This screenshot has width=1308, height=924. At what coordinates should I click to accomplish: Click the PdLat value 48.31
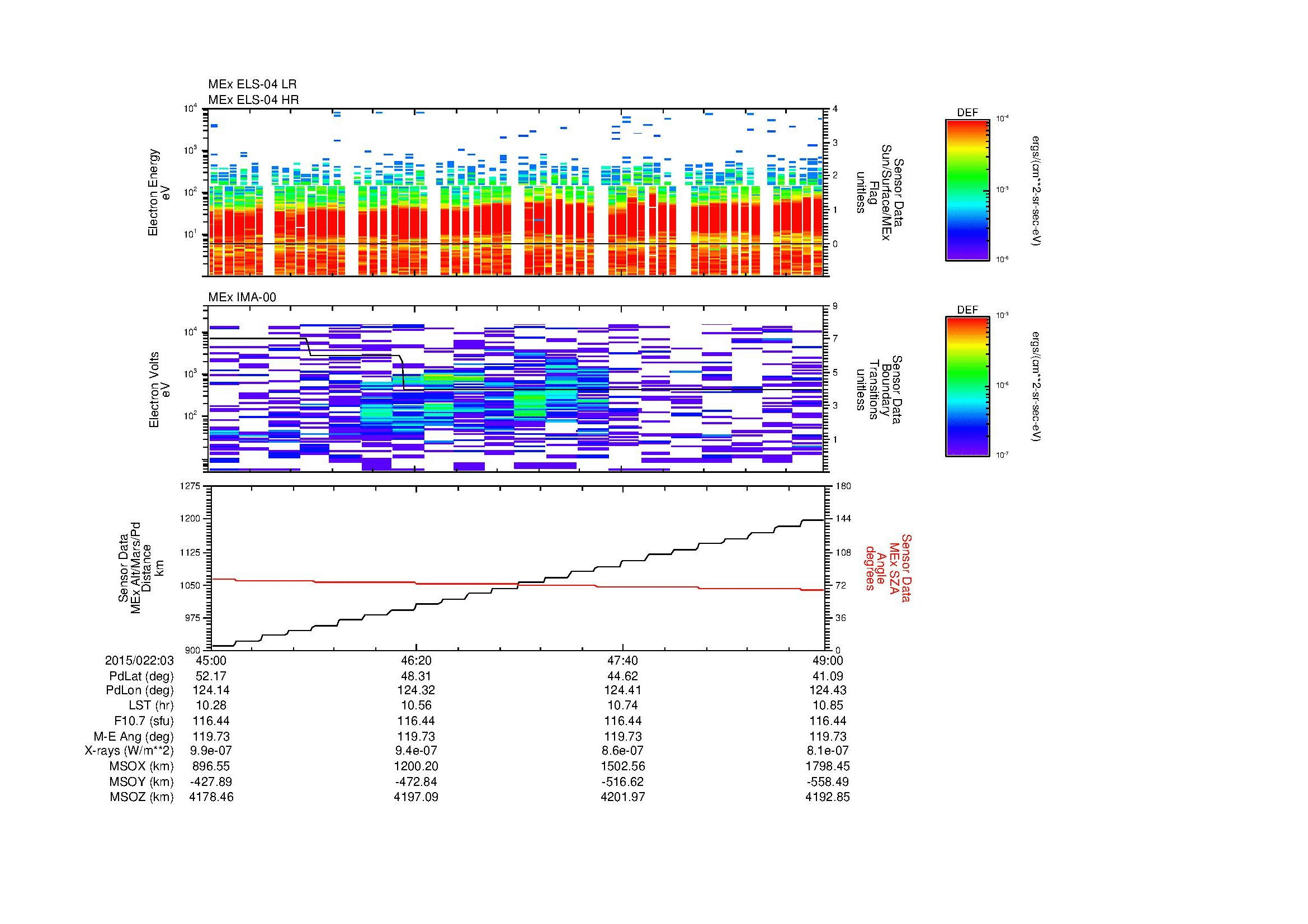(417, 676)
